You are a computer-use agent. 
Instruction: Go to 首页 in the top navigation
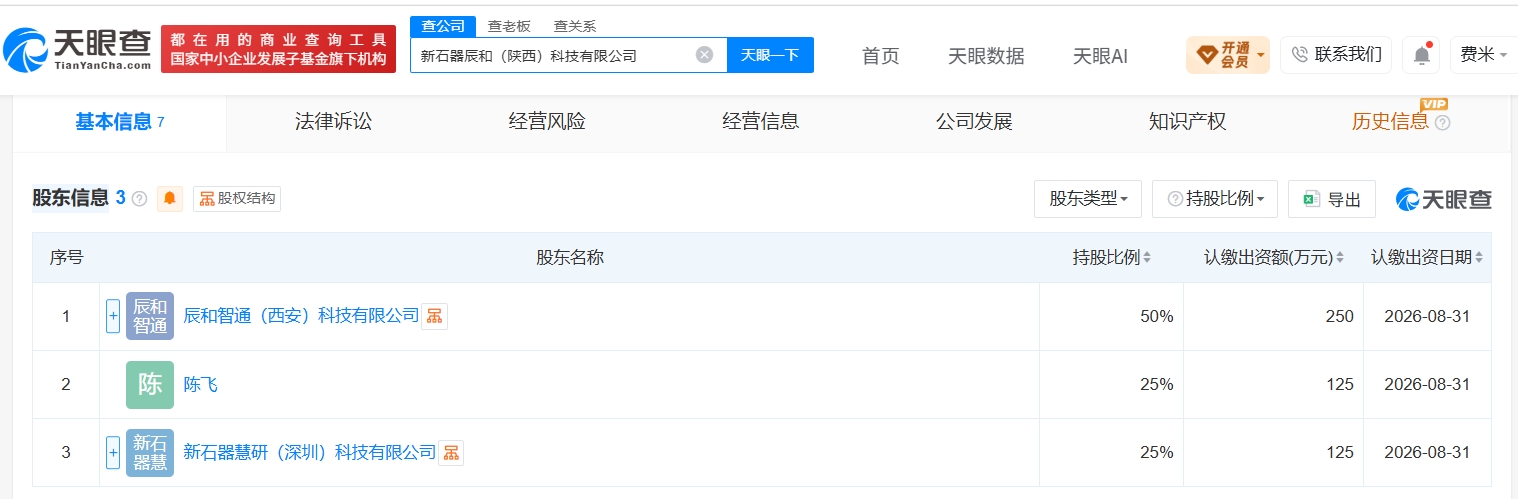(881, 56)
